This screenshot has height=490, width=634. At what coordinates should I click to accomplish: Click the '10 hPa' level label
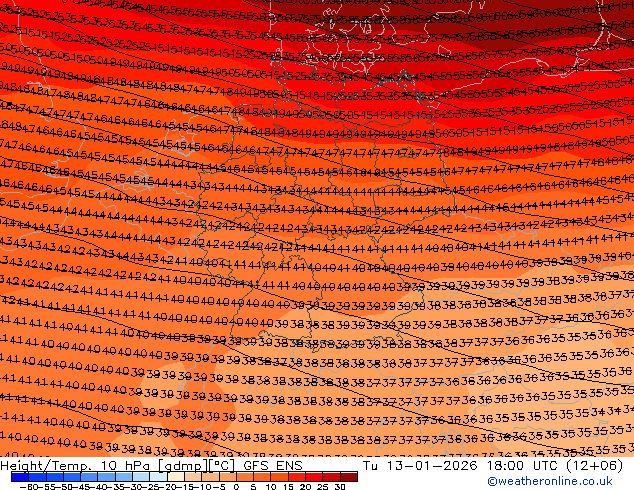pos(126,466)
